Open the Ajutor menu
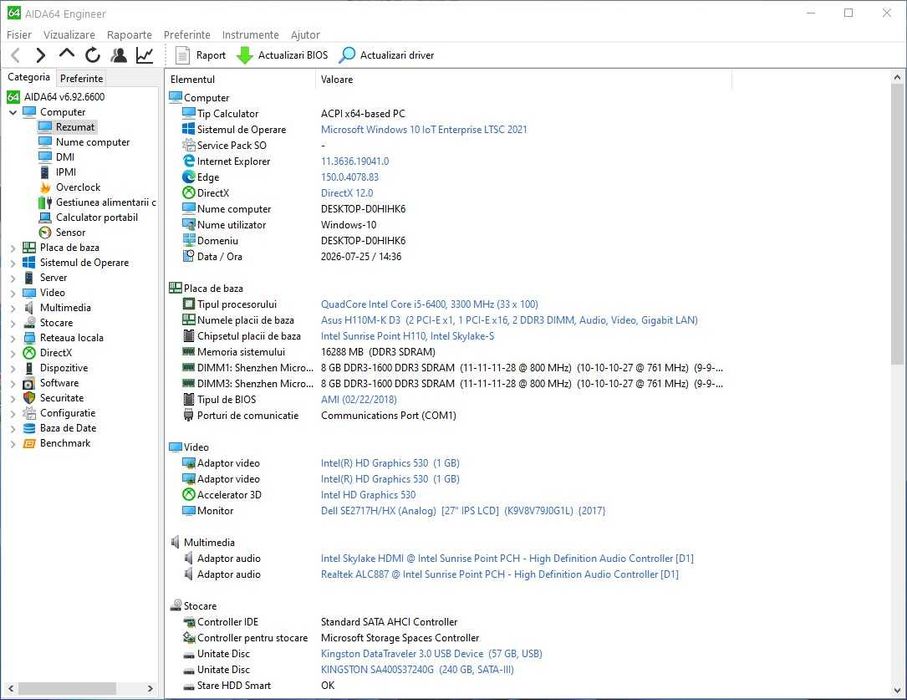 [305, 35]
